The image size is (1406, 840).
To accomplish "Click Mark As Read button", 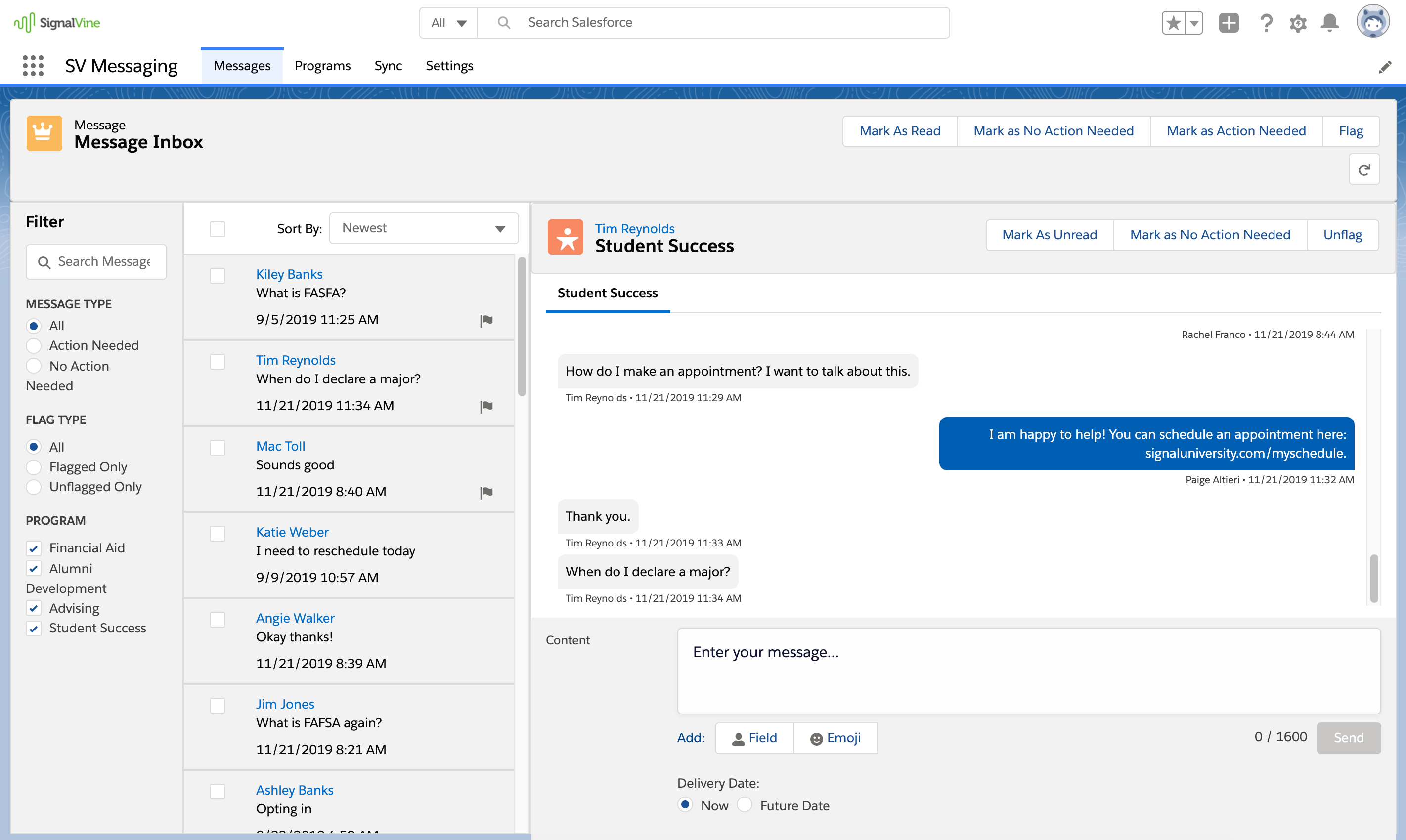I will click(899, 131).
